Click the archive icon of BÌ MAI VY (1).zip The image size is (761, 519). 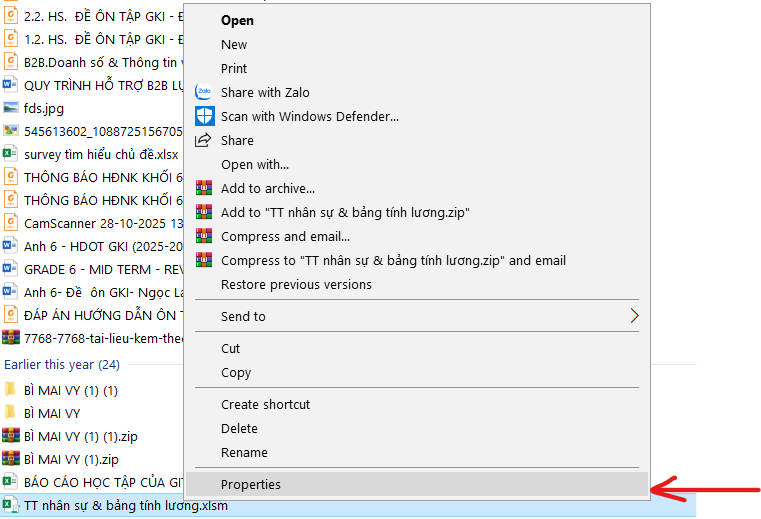click(x=11, y=459)
